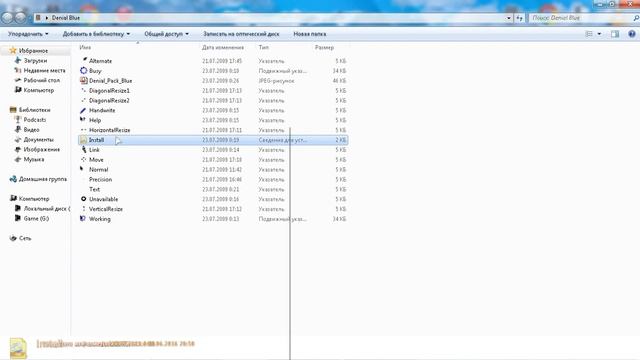Focus the Denial Blue search field
This screenshot has height=360, width=640.
pyautogui.click(x=582, y=18)
